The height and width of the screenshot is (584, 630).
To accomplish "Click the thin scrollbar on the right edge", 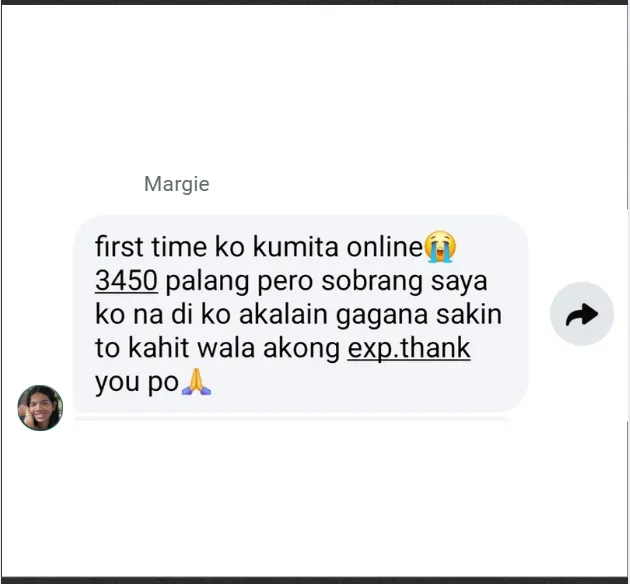I will click(x=628, y=315).
